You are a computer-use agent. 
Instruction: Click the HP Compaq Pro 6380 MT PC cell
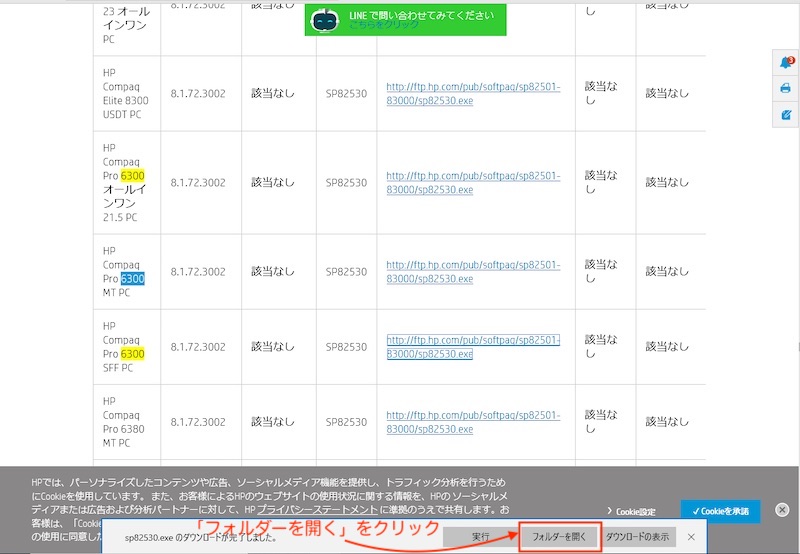click(127, 422)
